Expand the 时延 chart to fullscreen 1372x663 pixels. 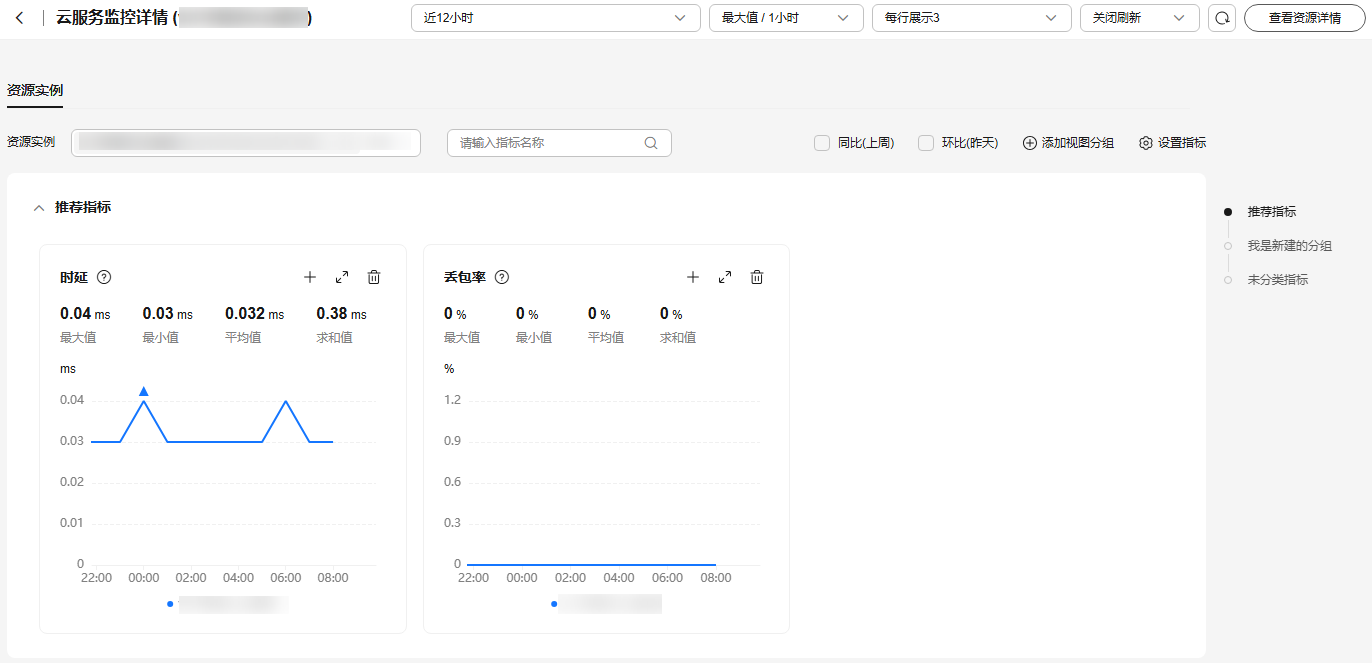pos(342,277)
